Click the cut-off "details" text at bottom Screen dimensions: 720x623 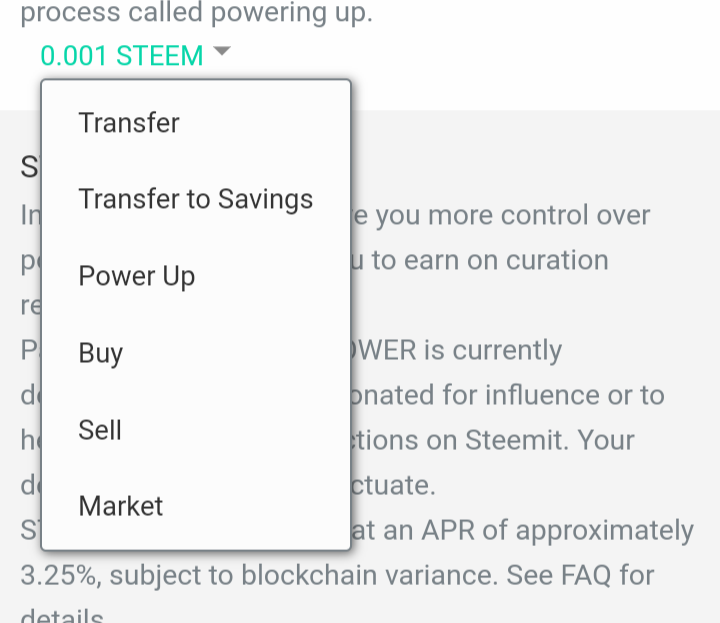[62, 614]
